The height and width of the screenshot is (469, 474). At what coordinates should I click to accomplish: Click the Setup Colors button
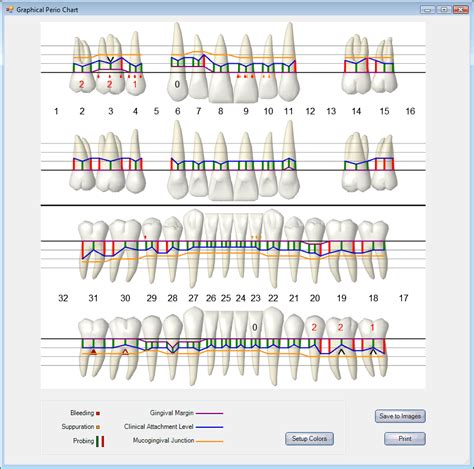[309, 439]
